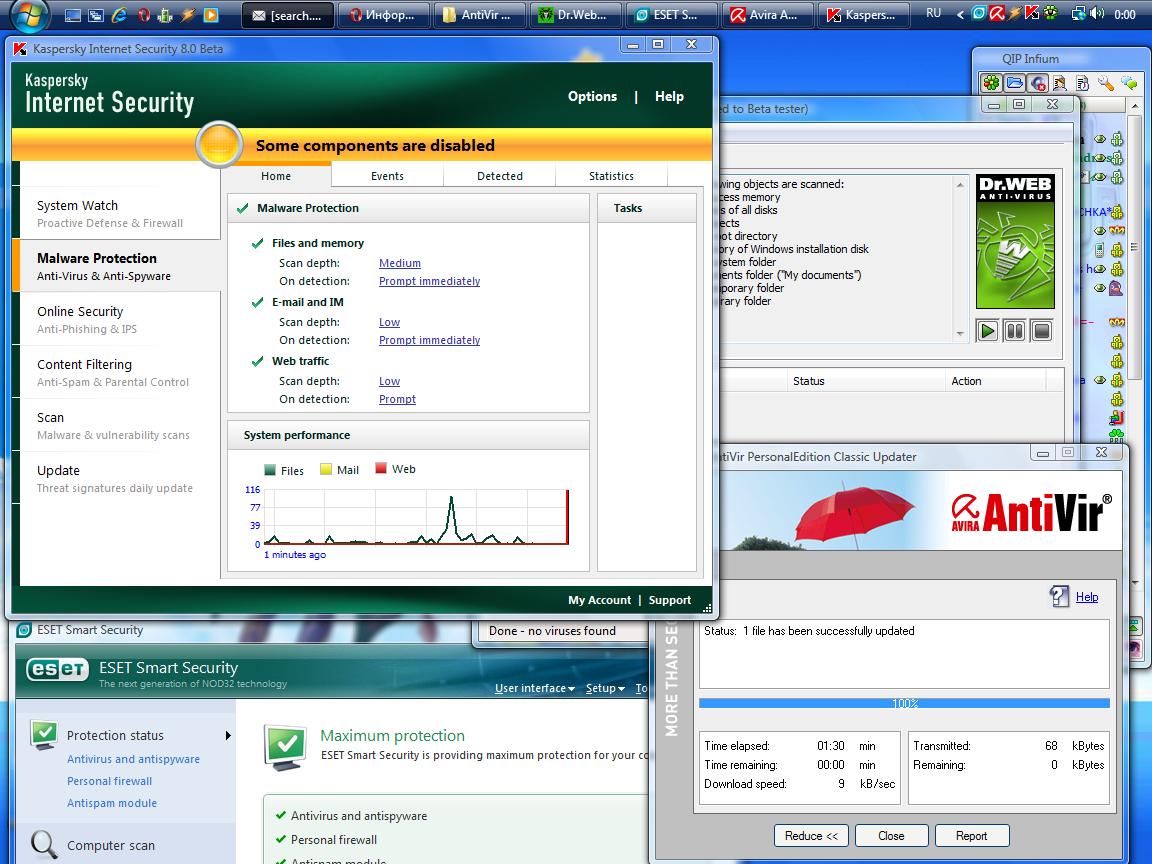Click the QIP Infium blue folder icon
Image resolution: width=1152 pixels, height=864 pixels.
(1015, 83)
